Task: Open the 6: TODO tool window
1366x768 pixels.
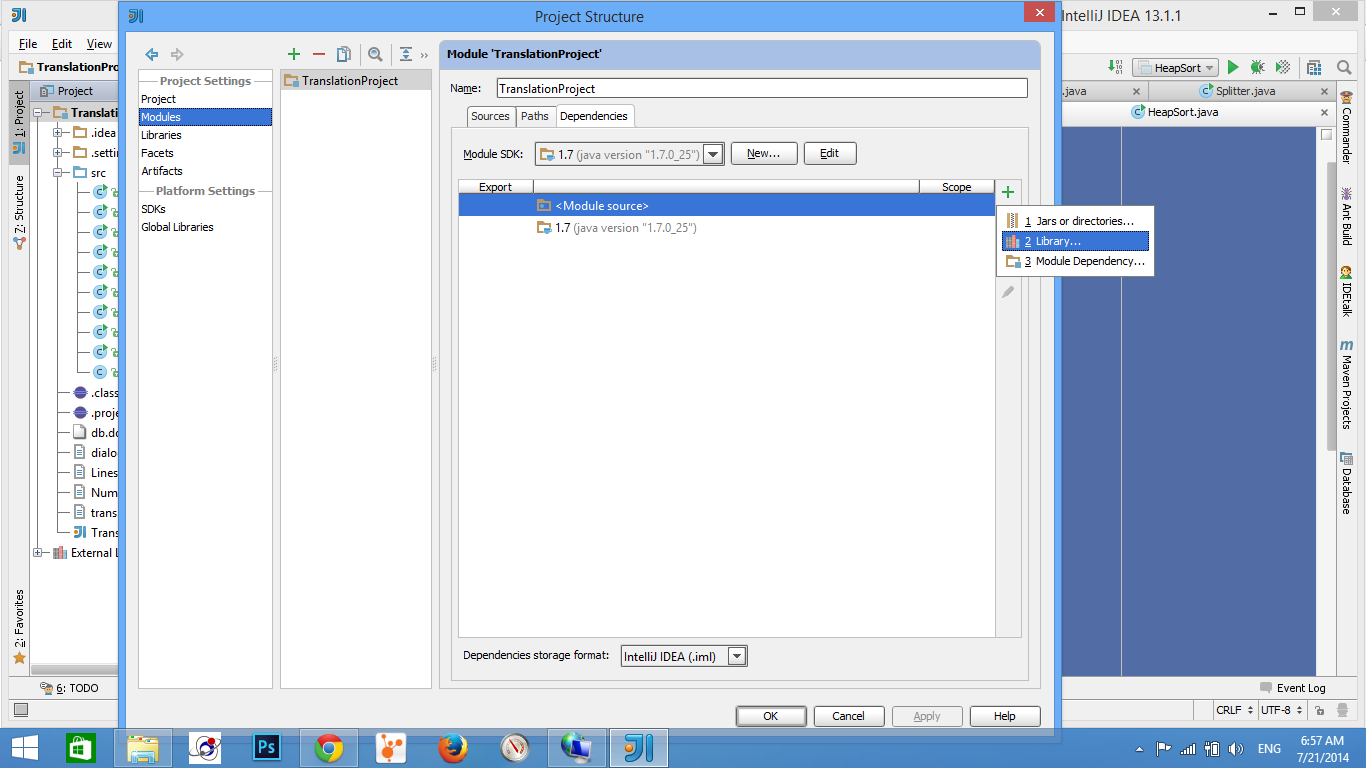Action: (69, 688)
